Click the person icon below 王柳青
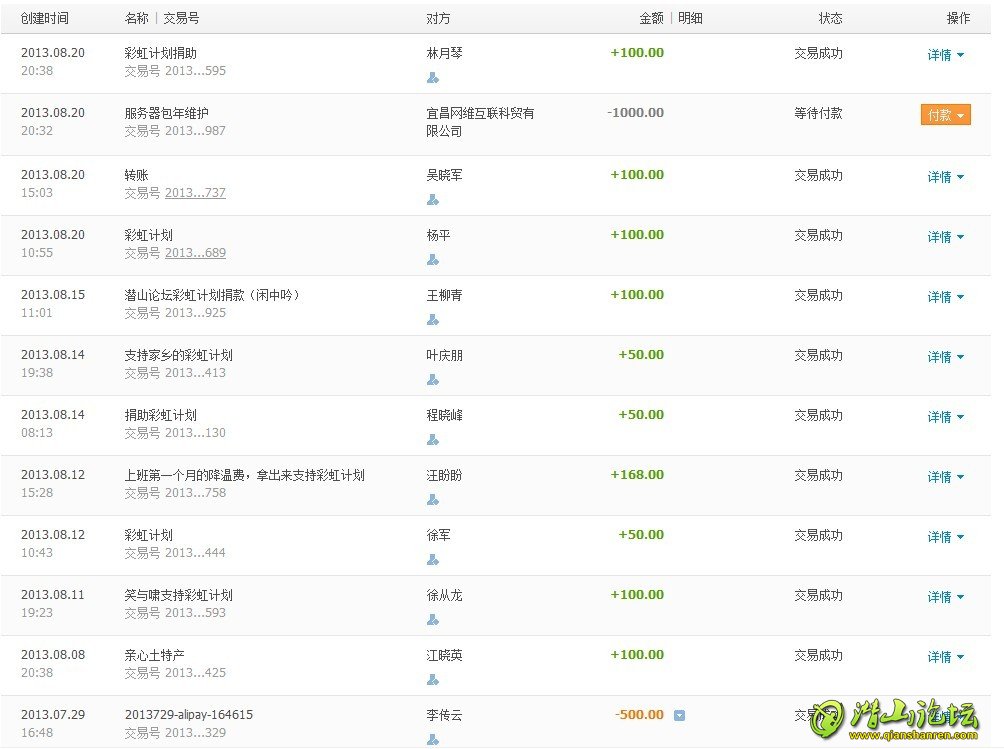 [432, 320]
